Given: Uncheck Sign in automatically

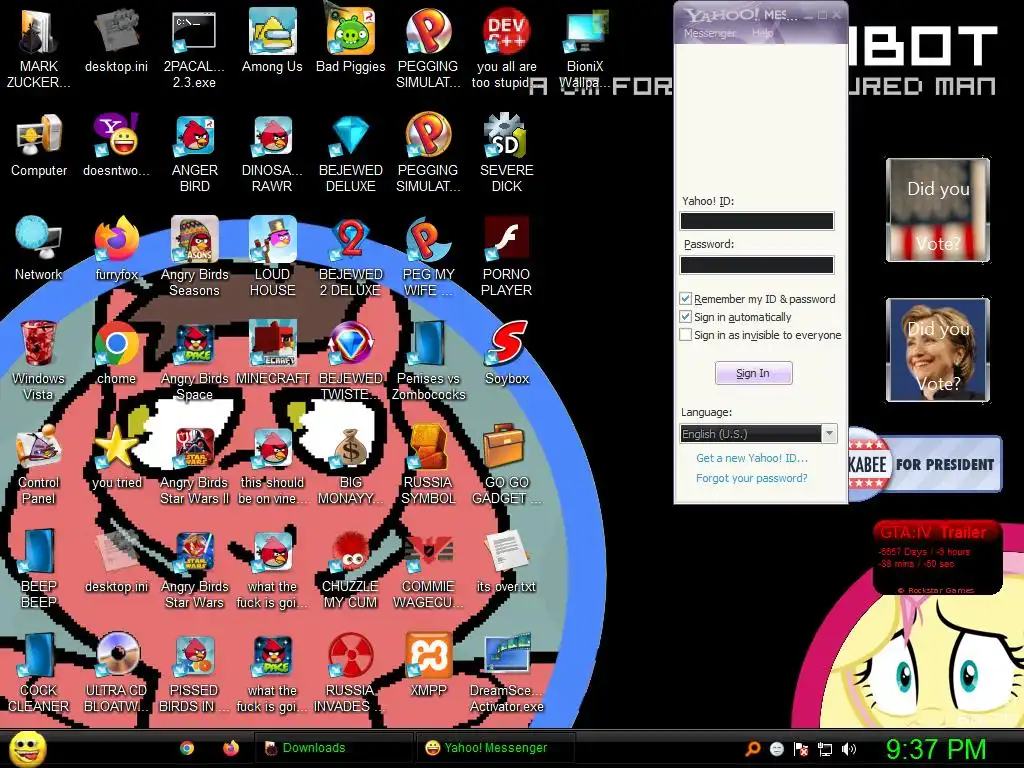Looking at the screenshot, I should click(685, 317).
